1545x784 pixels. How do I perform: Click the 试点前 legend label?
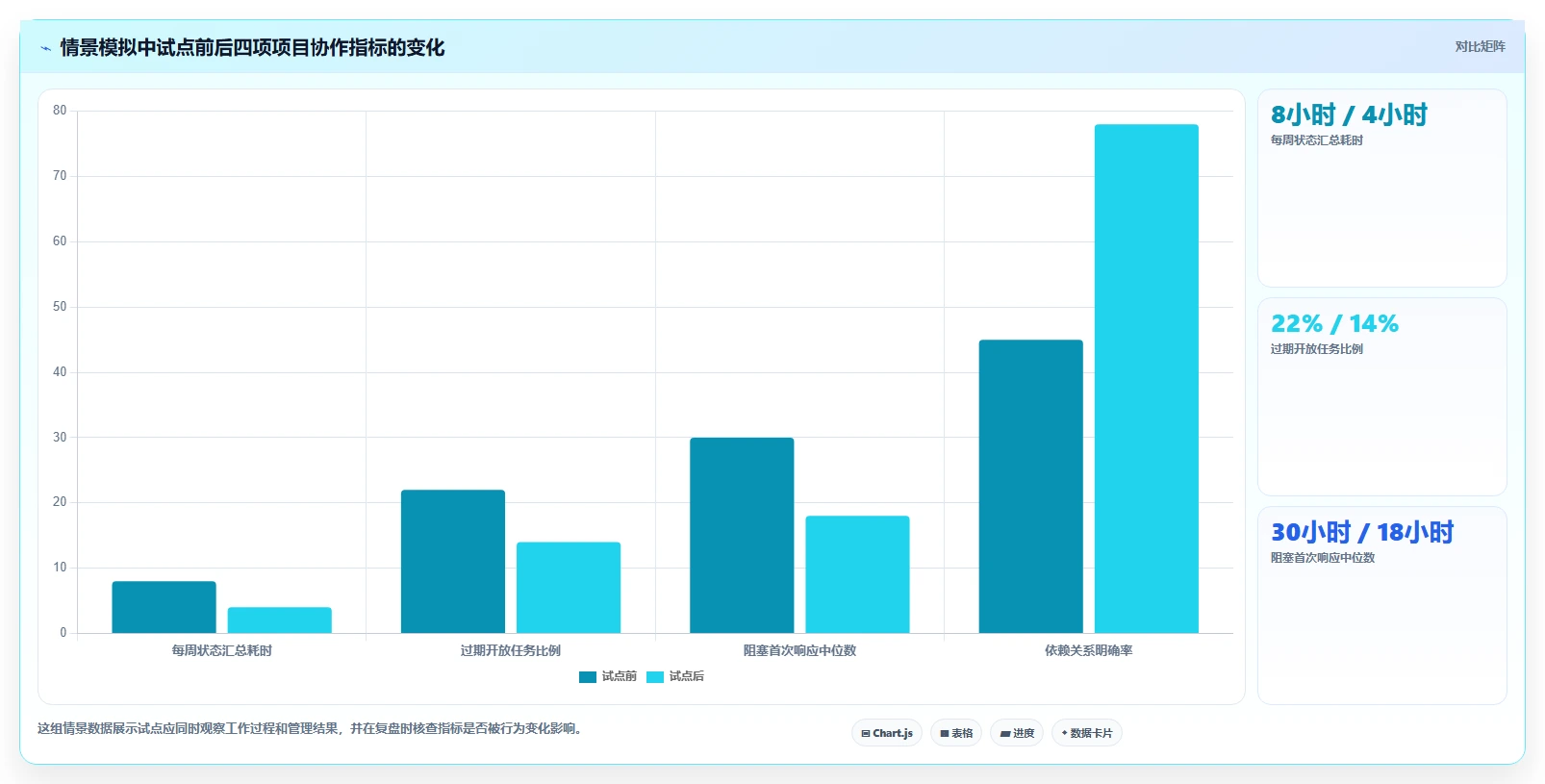620,676
